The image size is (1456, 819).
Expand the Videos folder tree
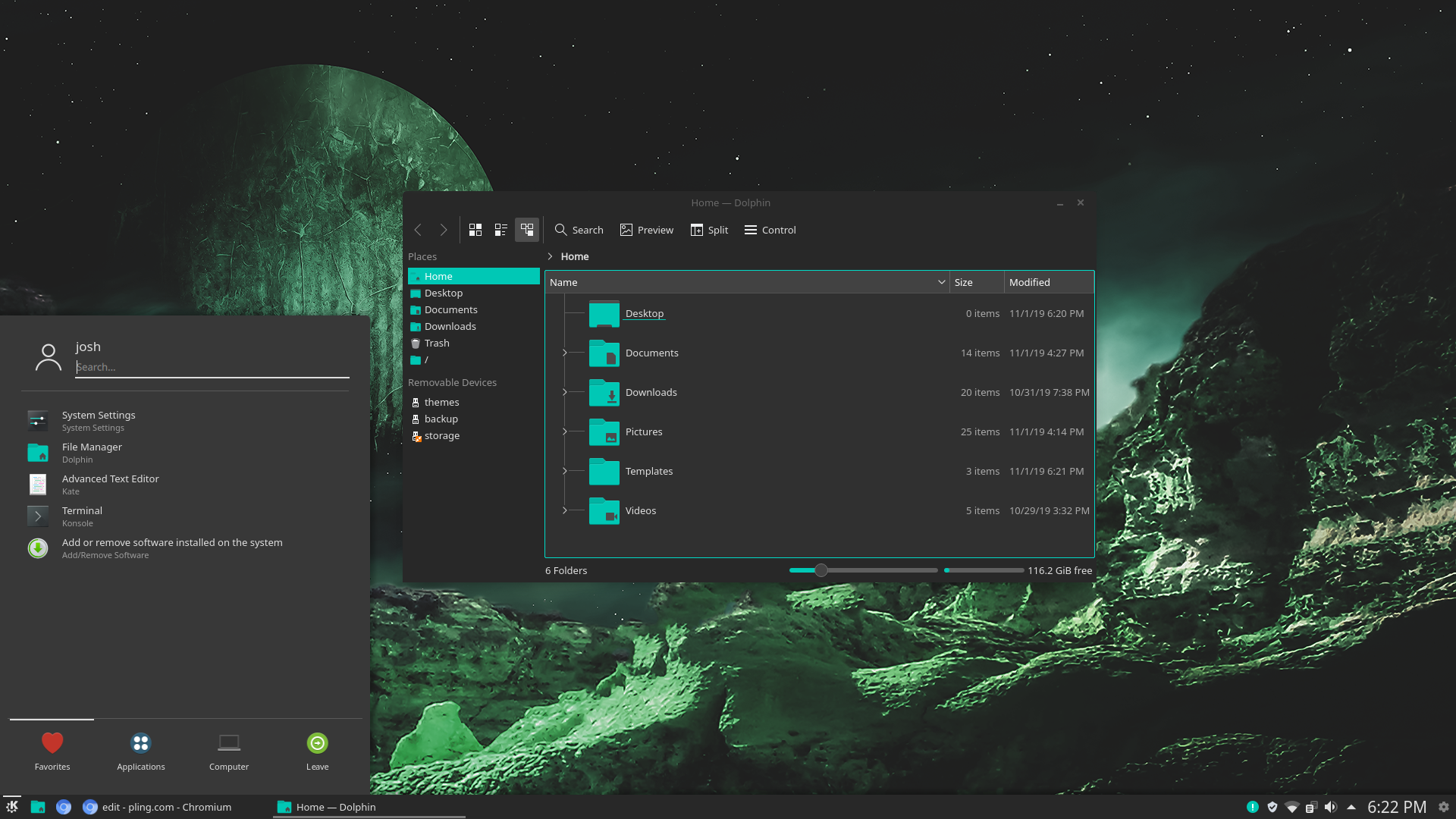coord(564,510)
